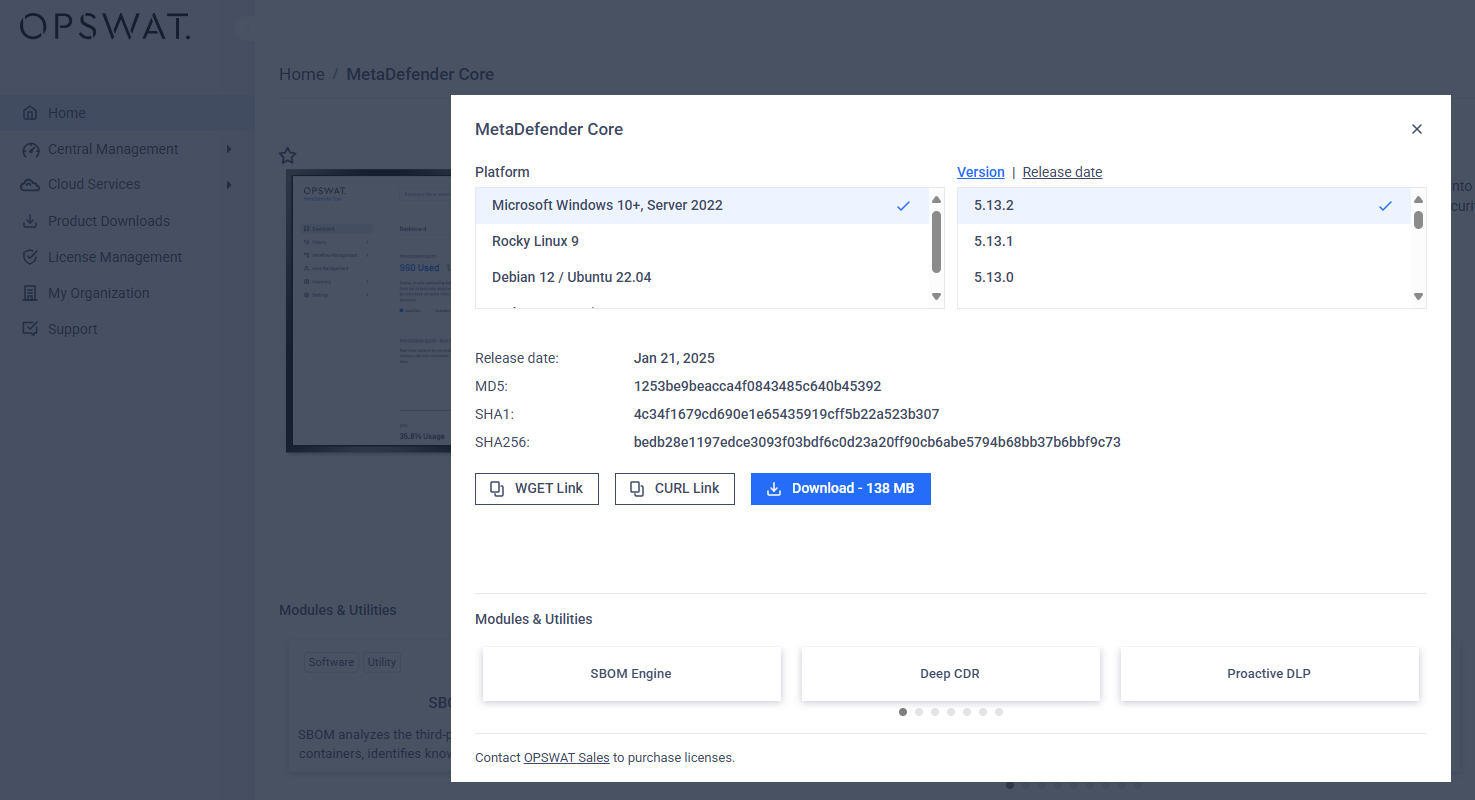Screen dimensions: 1475x800
Task: Click the SHA256 hash value
Action: 877,442
